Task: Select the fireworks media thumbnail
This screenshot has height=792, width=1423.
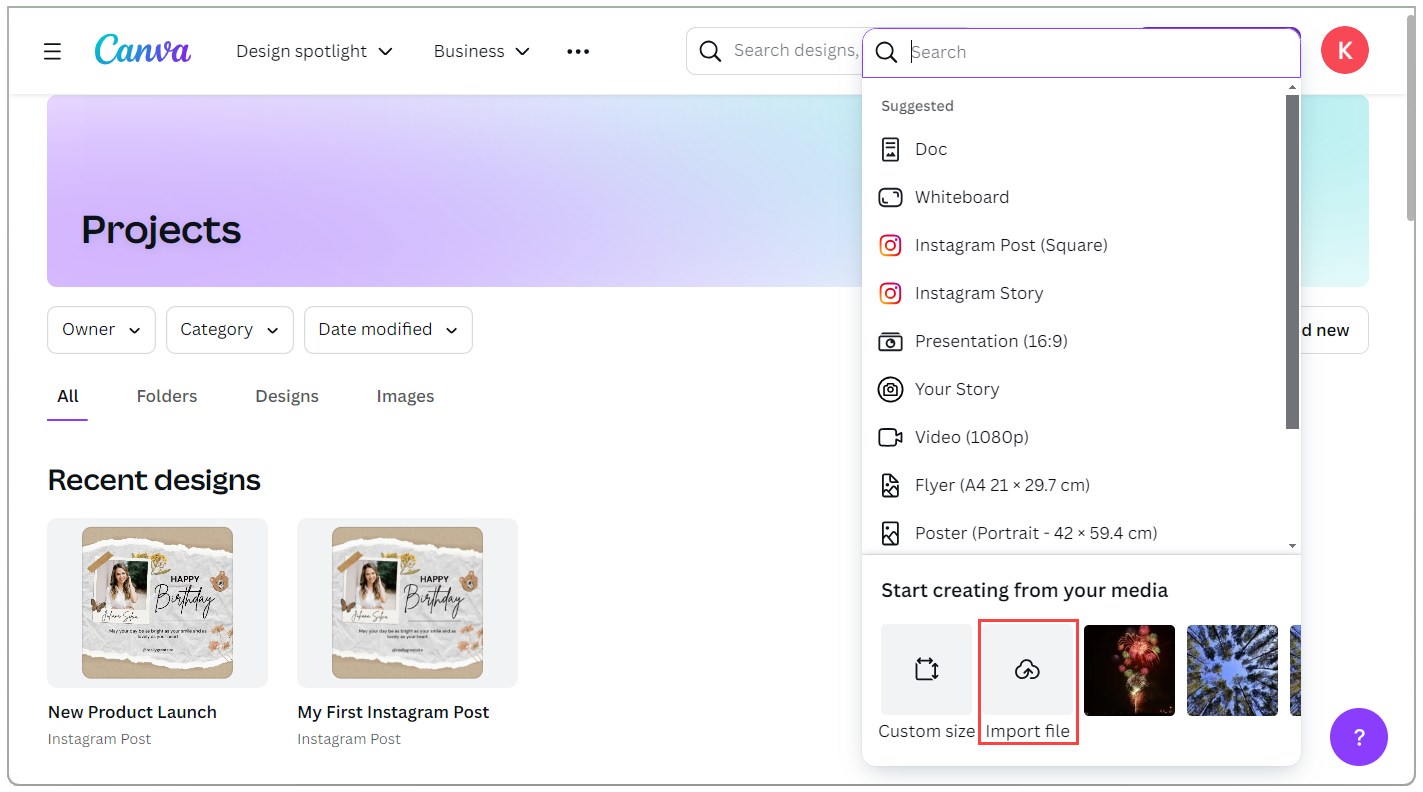Action: [1129, 670]
